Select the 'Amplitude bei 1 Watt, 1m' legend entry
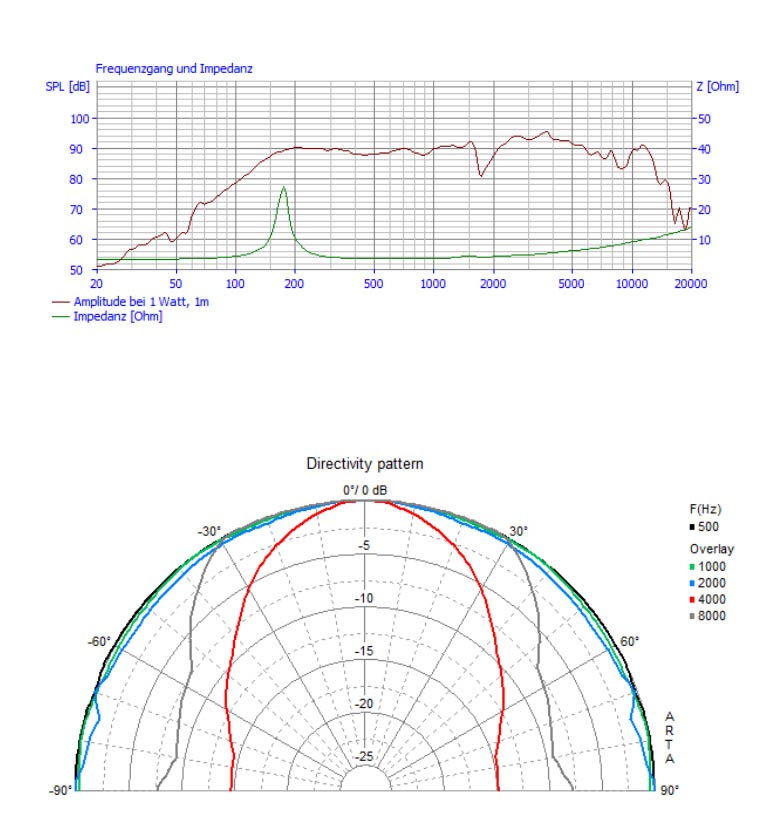 pyautogui.click(x=141, y=302)
